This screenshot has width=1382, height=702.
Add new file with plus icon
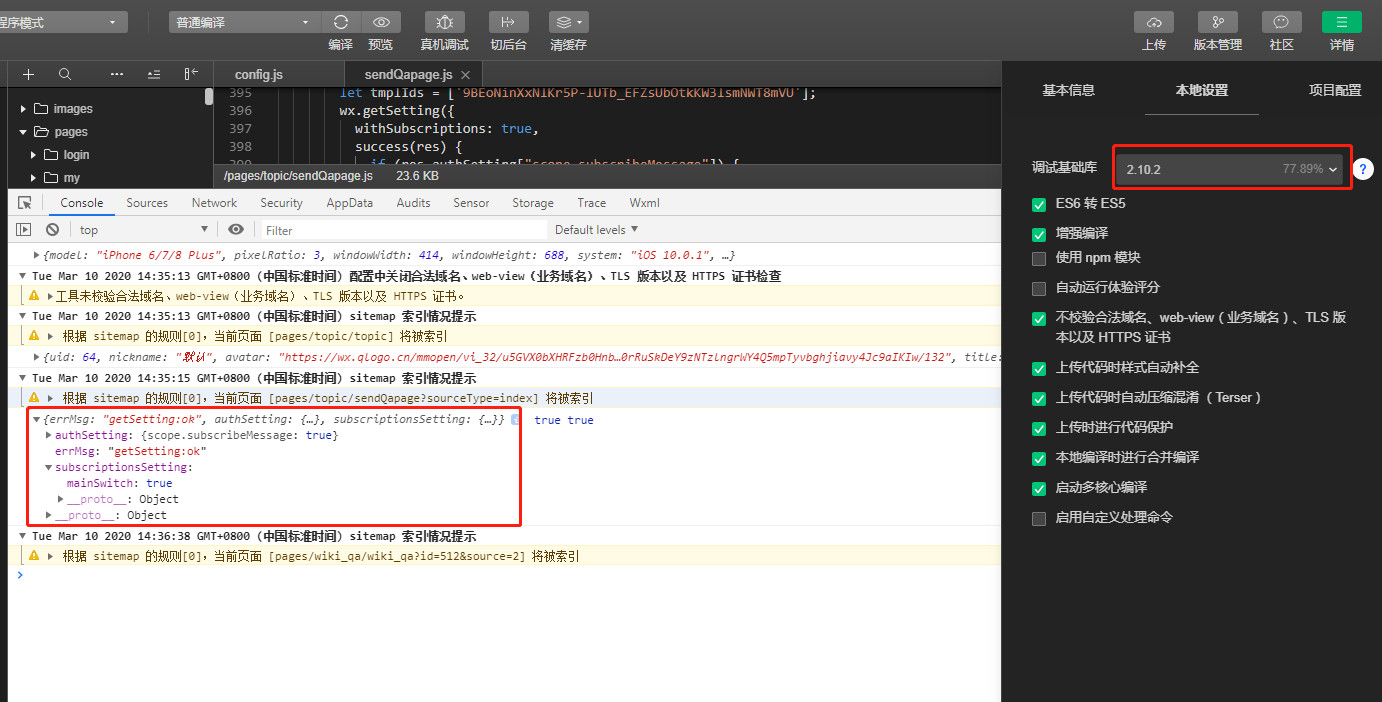(x=28, y=74)
